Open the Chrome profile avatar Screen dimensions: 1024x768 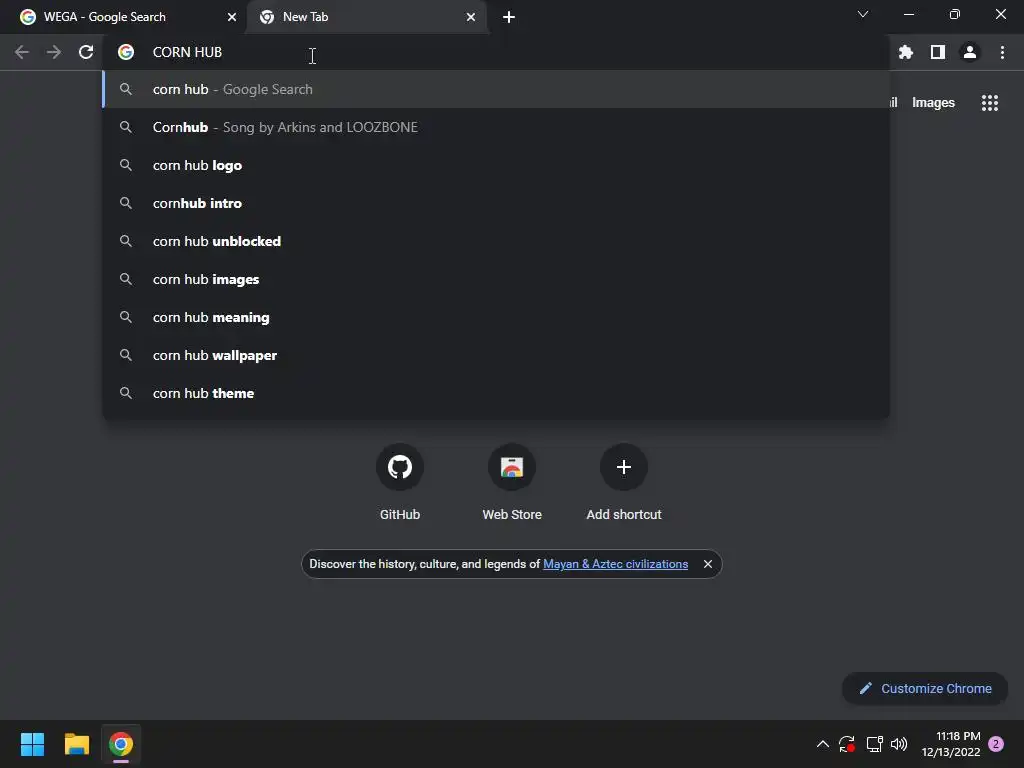coord(970,52)
